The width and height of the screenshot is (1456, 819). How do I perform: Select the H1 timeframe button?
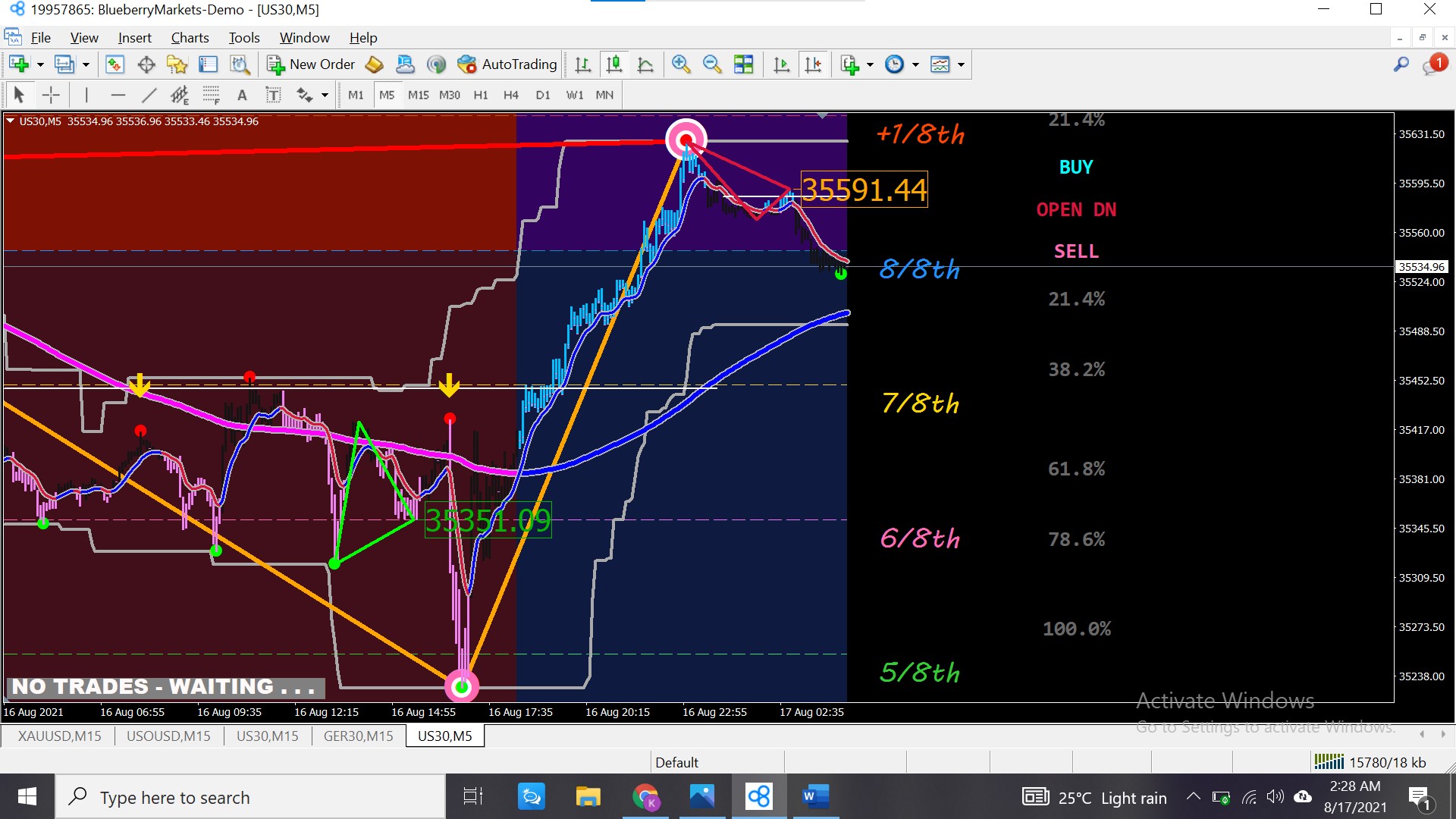point(481,95)
